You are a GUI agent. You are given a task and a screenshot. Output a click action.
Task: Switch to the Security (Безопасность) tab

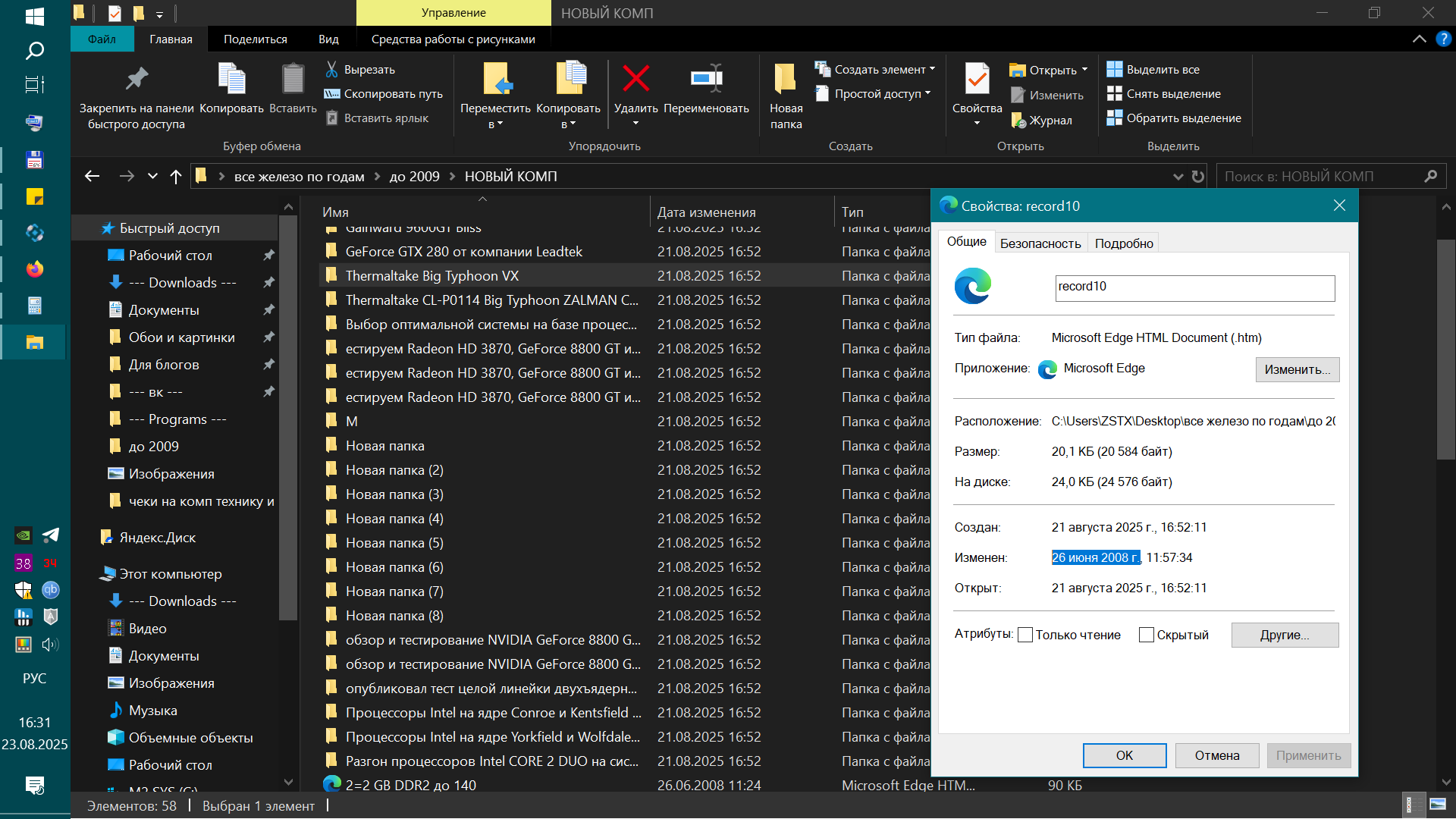pyautogui.click(x=1040, y=243)
